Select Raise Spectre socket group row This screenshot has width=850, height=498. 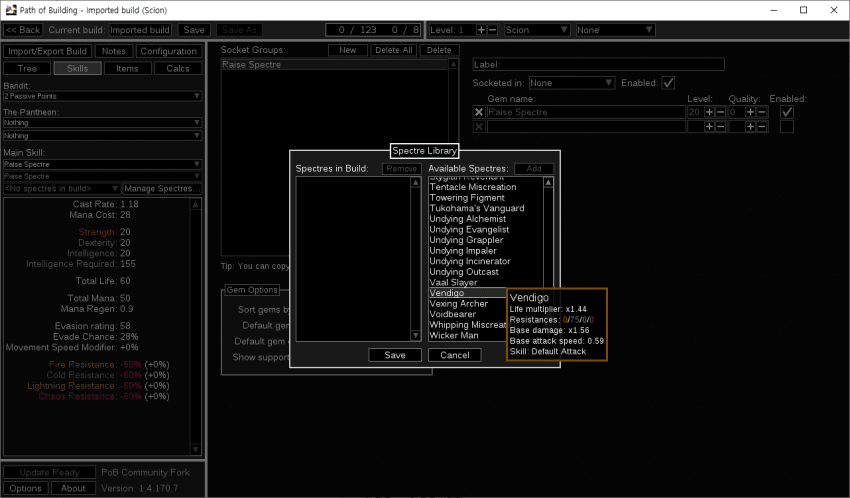[334, 64]
